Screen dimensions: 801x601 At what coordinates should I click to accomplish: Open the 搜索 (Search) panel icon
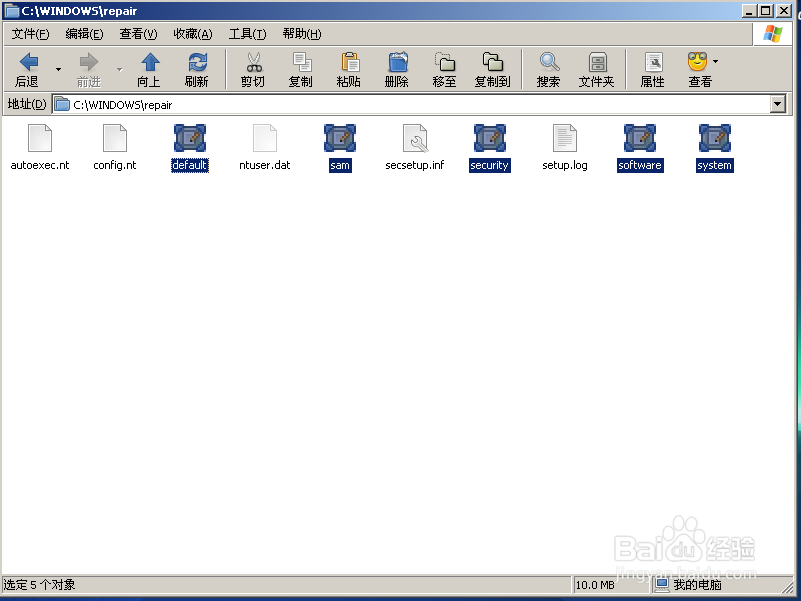(x=547, y=67)
